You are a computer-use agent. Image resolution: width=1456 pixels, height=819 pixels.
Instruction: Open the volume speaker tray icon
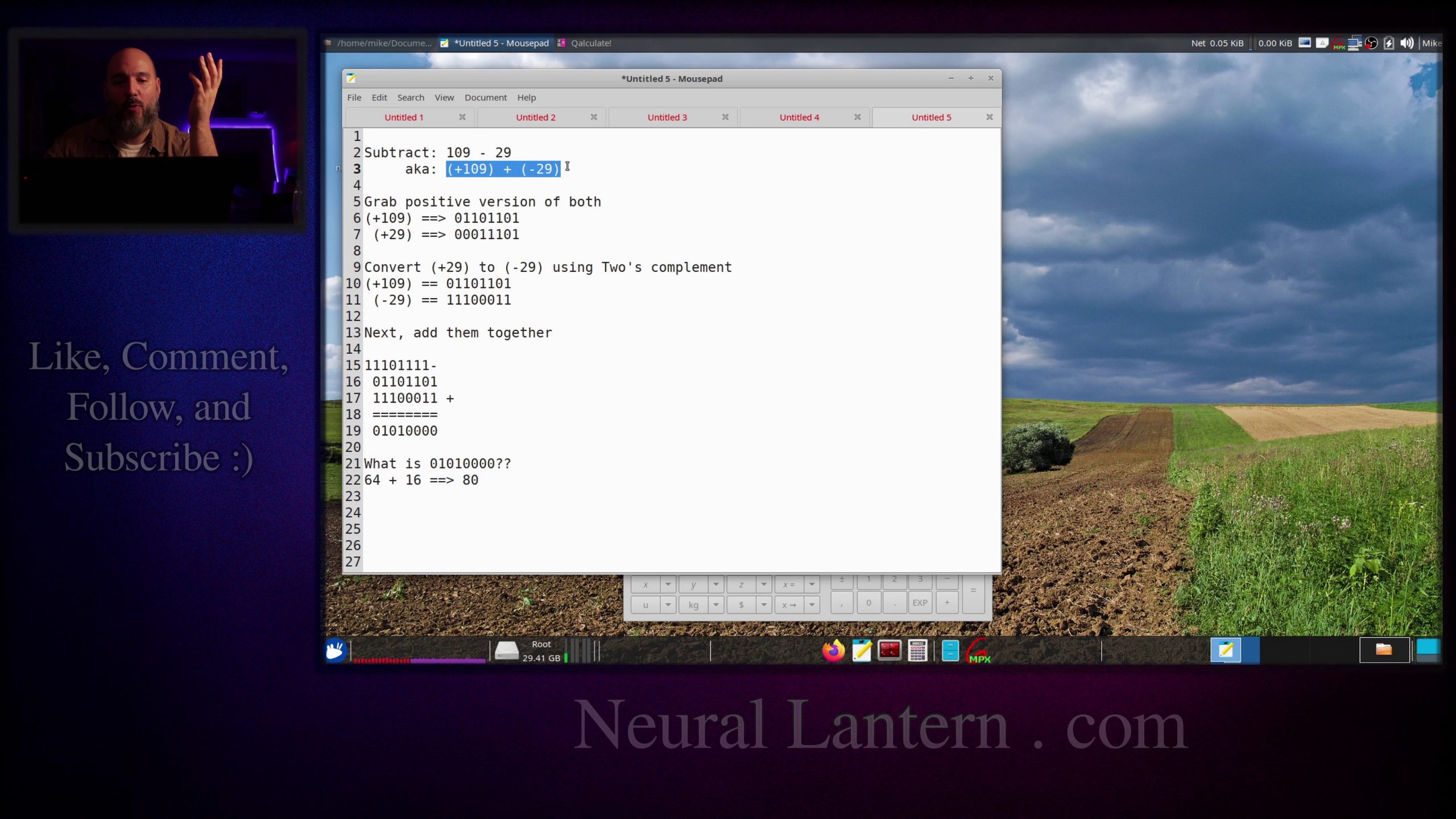(1407, 43)
